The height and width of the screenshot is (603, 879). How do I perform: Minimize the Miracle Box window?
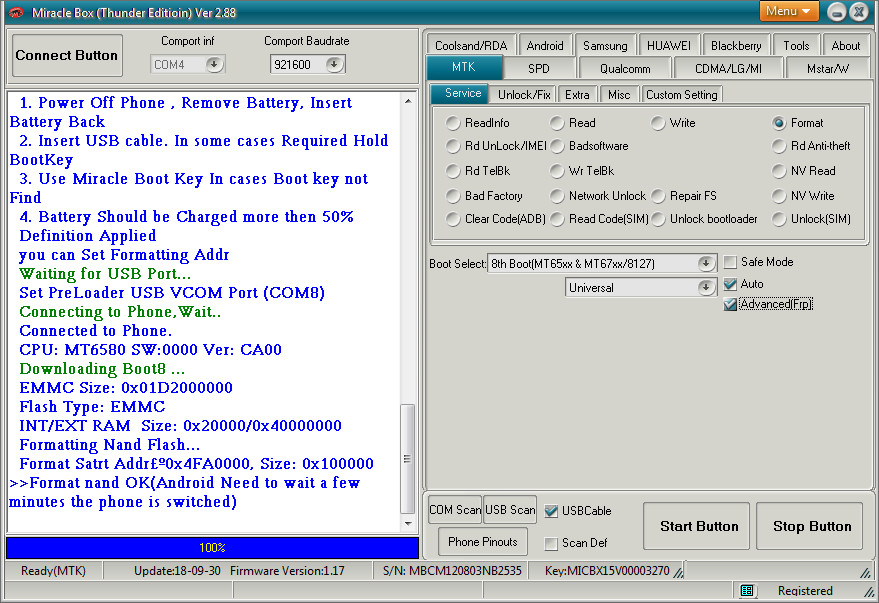click(x=836, y=12)
